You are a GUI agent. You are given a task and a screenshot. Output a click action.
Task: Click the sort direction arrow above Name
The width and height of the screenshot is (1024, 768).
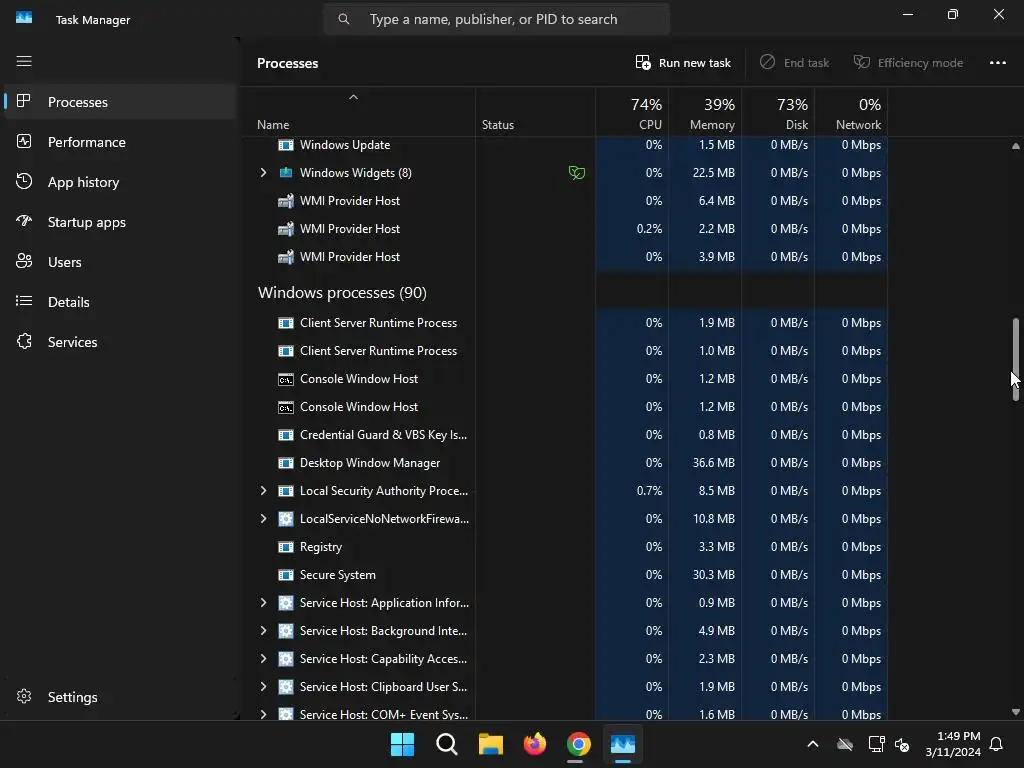pyautogui.click(x=353, y=97)
